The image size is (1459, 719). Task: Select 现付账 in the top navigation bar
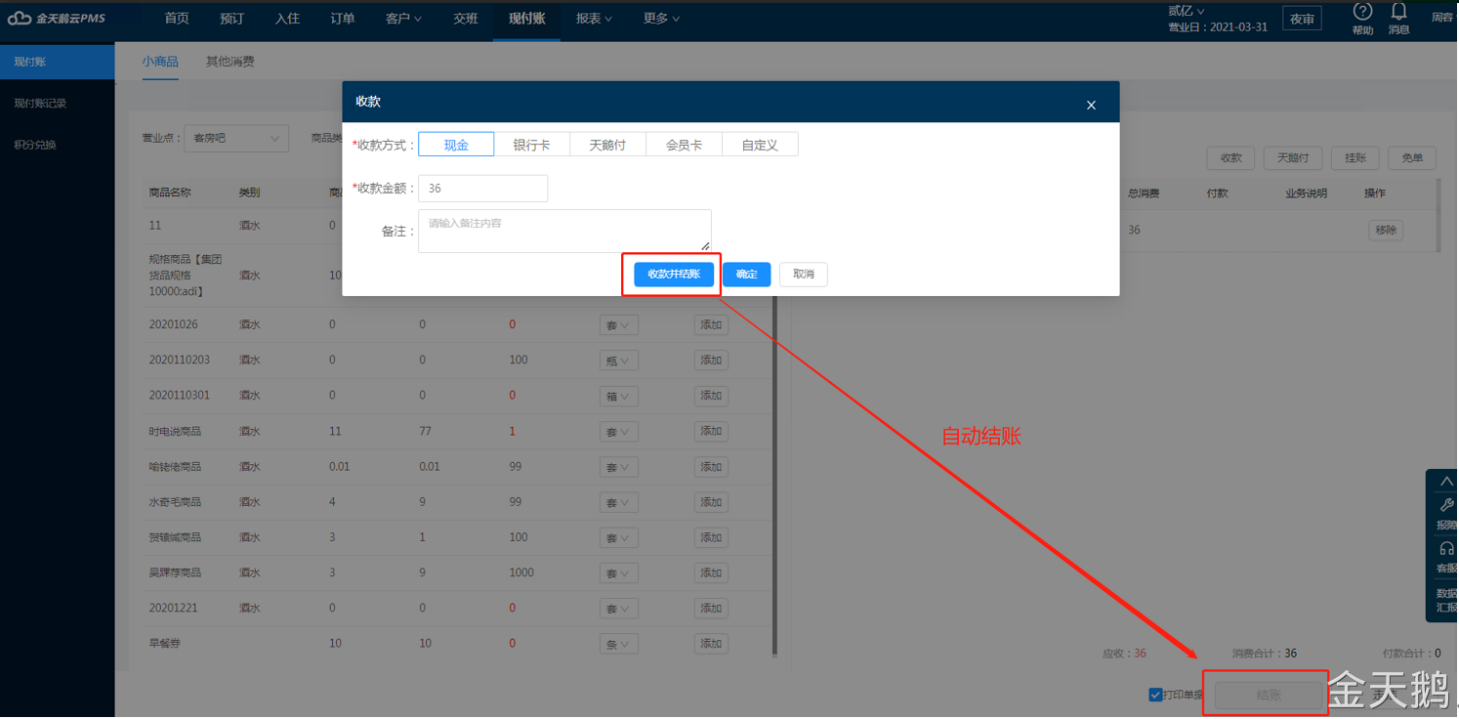[526, 18]
